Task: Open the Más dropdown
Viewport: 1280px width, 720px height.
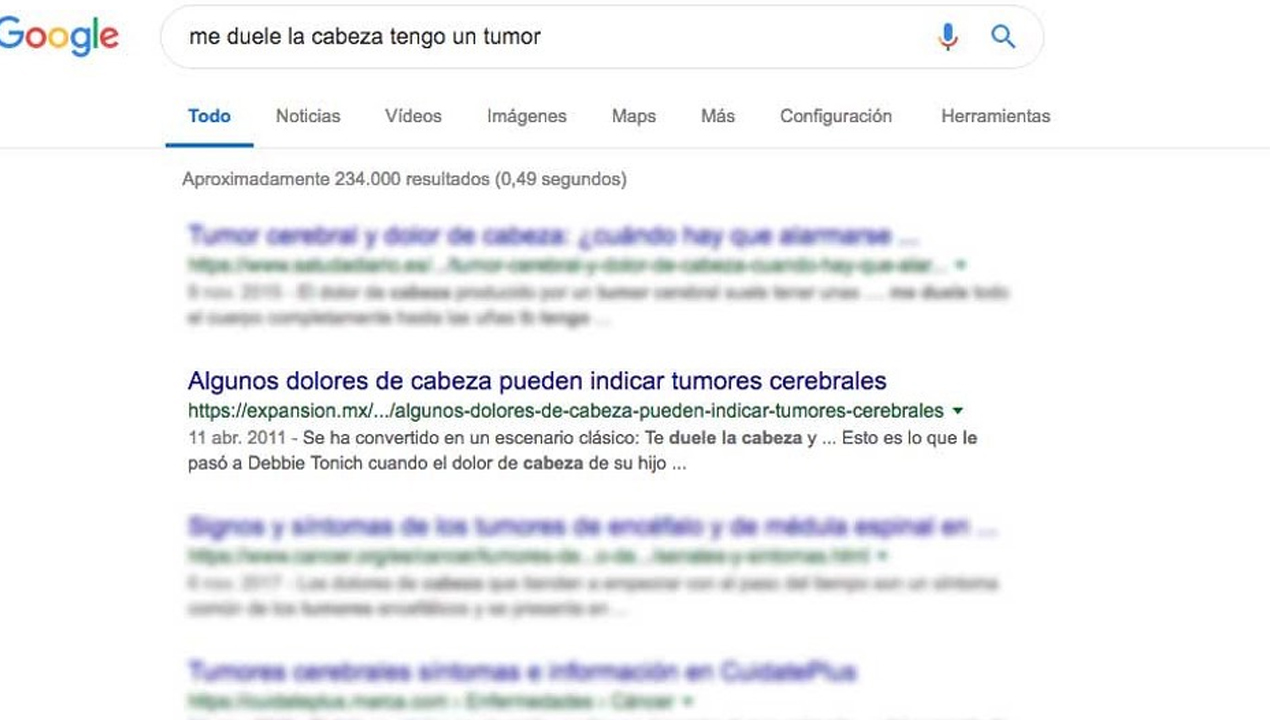Action: pyautogui.click(x=717, y=116)
